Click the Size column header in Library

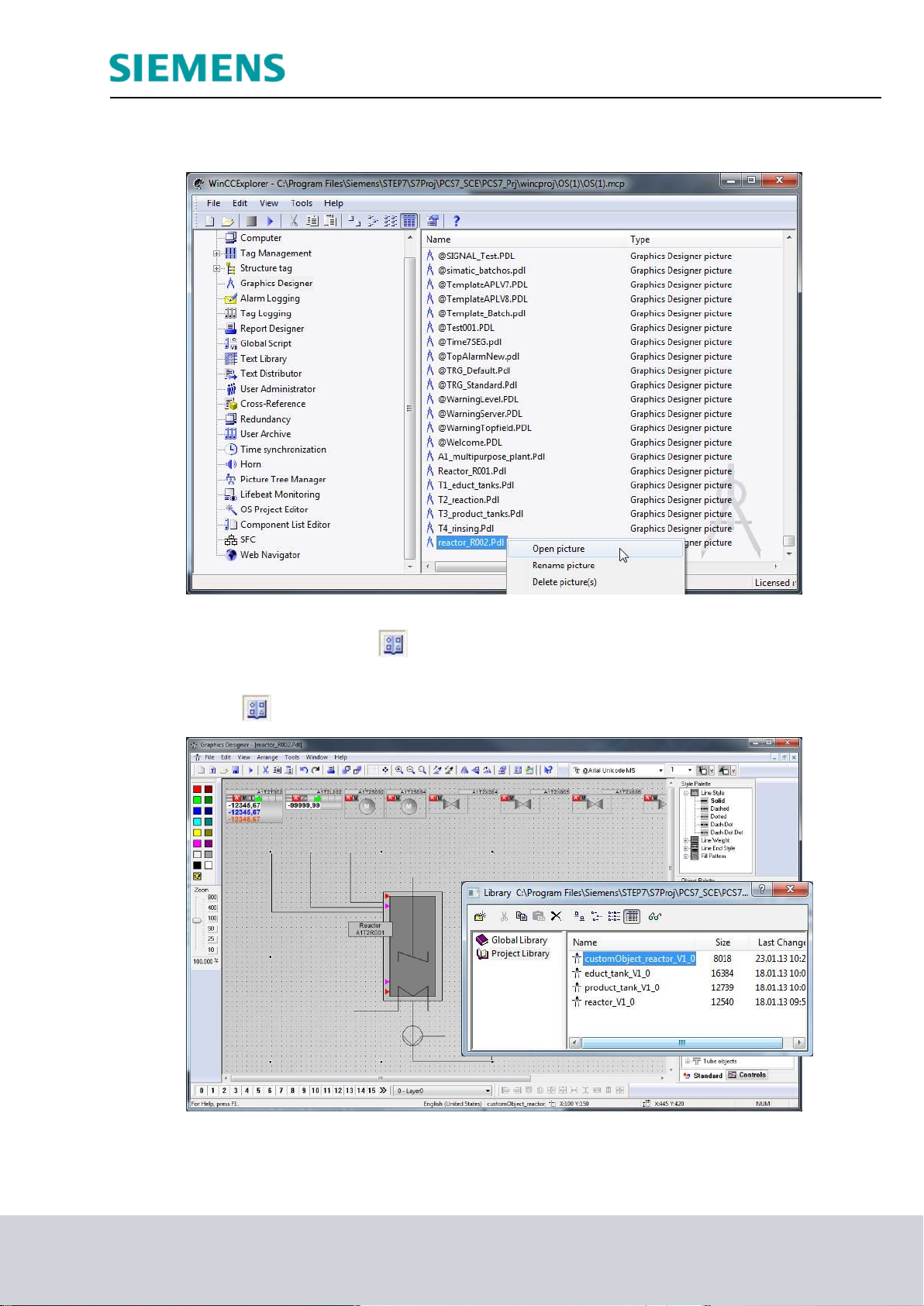722,942
